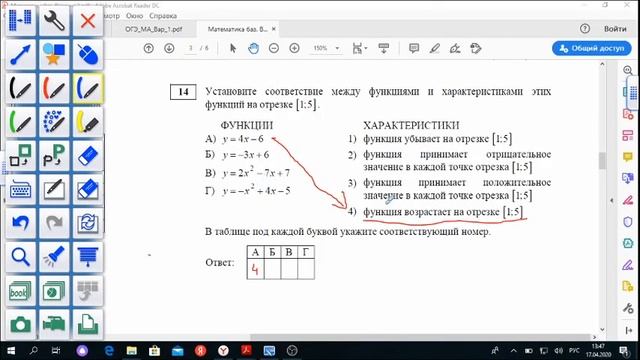Click the page number field
Viewport: 640px width, 360px height.
click(191, 48)
